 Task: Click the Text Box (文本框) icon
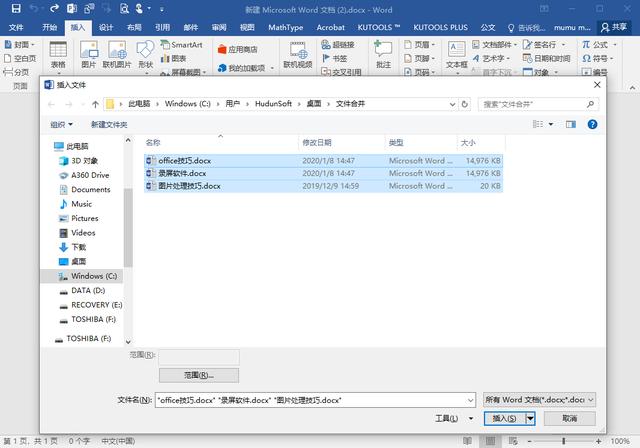point(456,55)
